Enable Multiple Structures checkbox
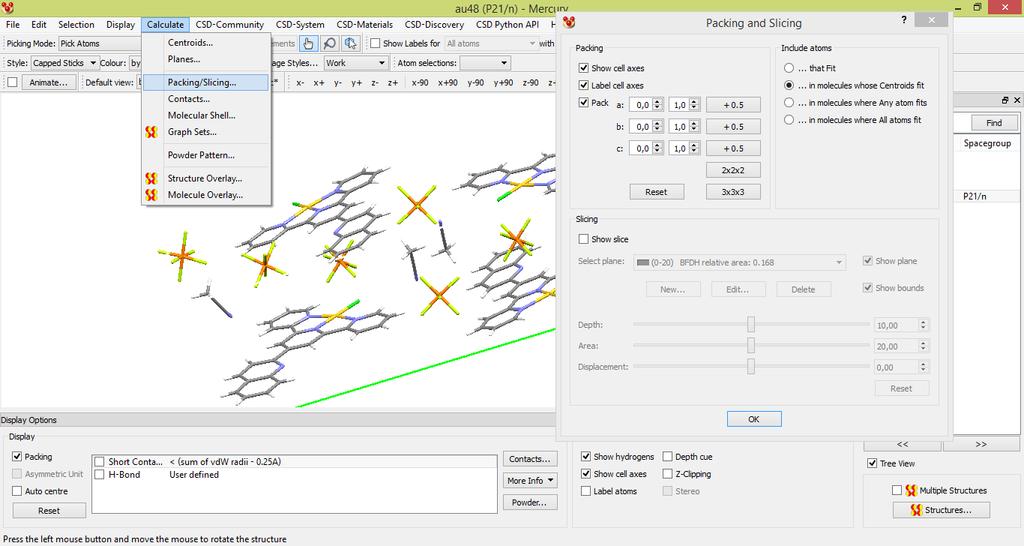Screen dimensions: 1024x546 (897, 490)
